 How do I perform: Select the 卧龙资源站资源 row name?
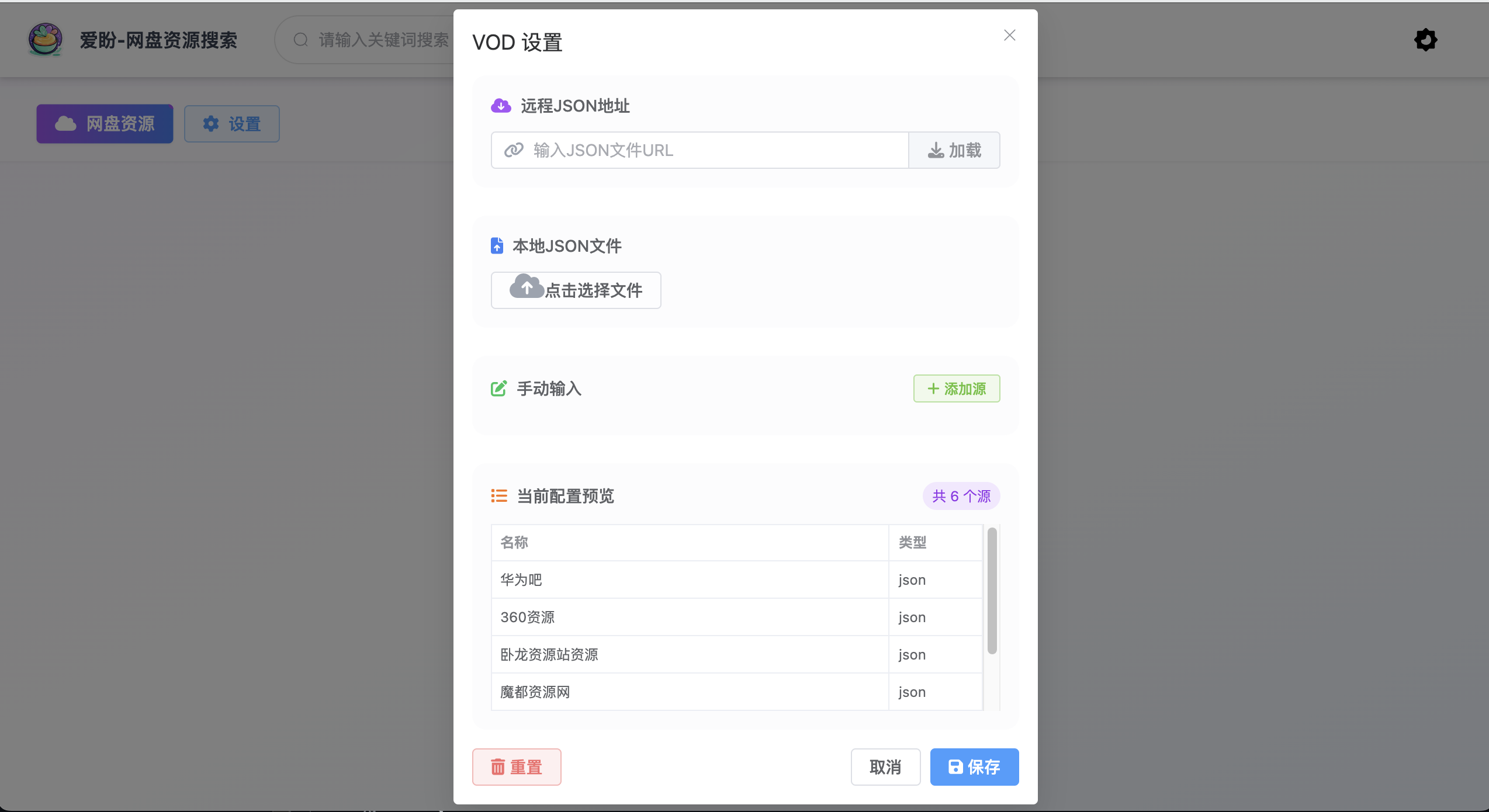549,655
